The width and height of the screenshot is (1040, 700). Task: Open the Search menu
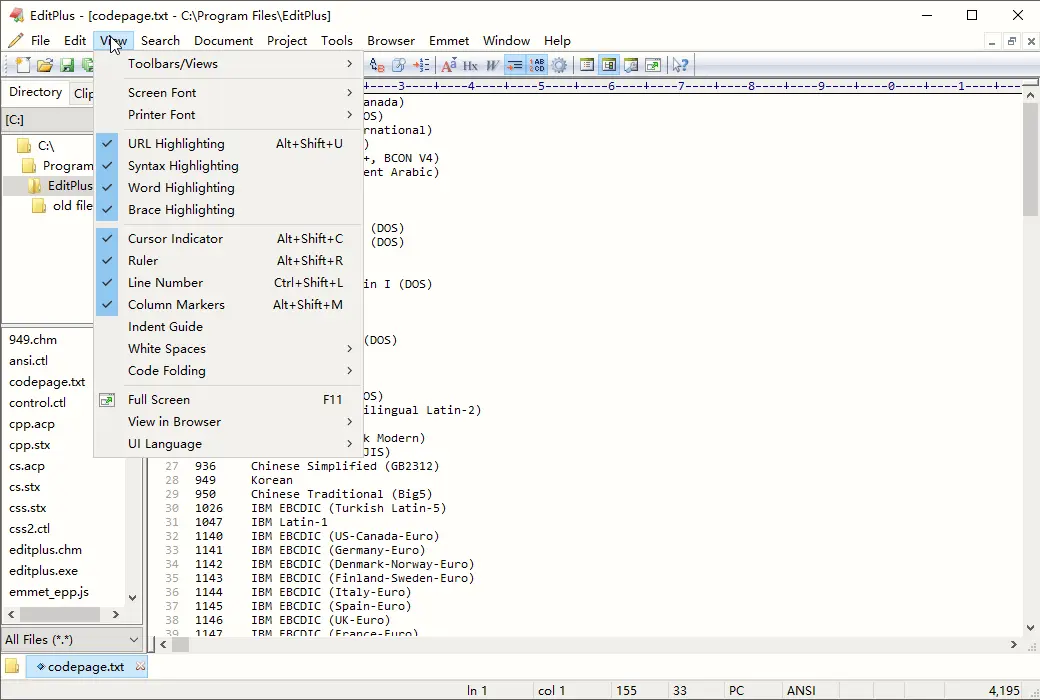(160, 40)
